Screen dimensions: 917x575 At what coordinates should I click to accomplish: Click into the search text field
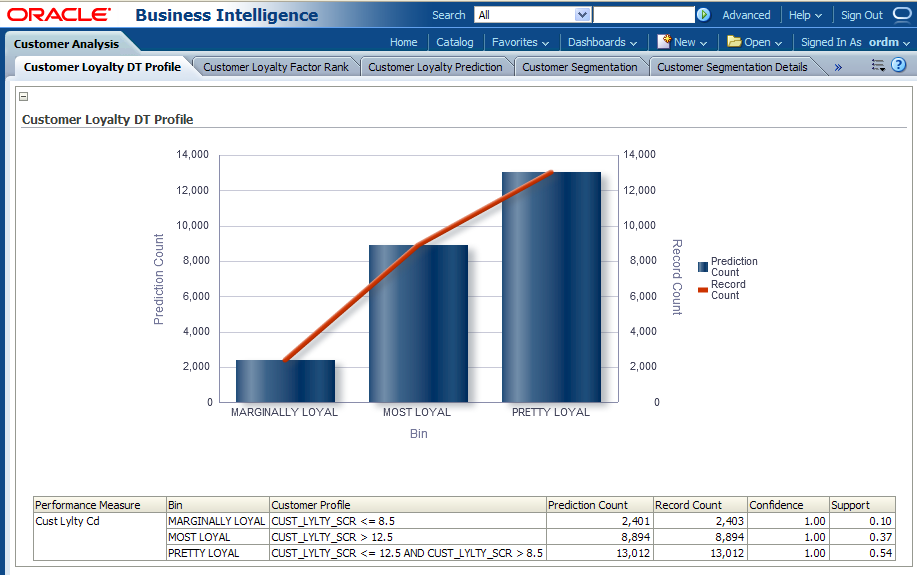(643, 15)
